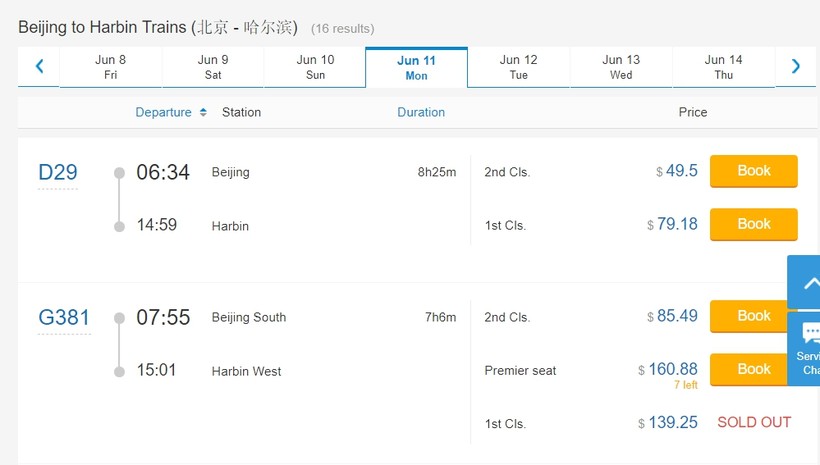Open D29 train number link

(x=58, y=173)
